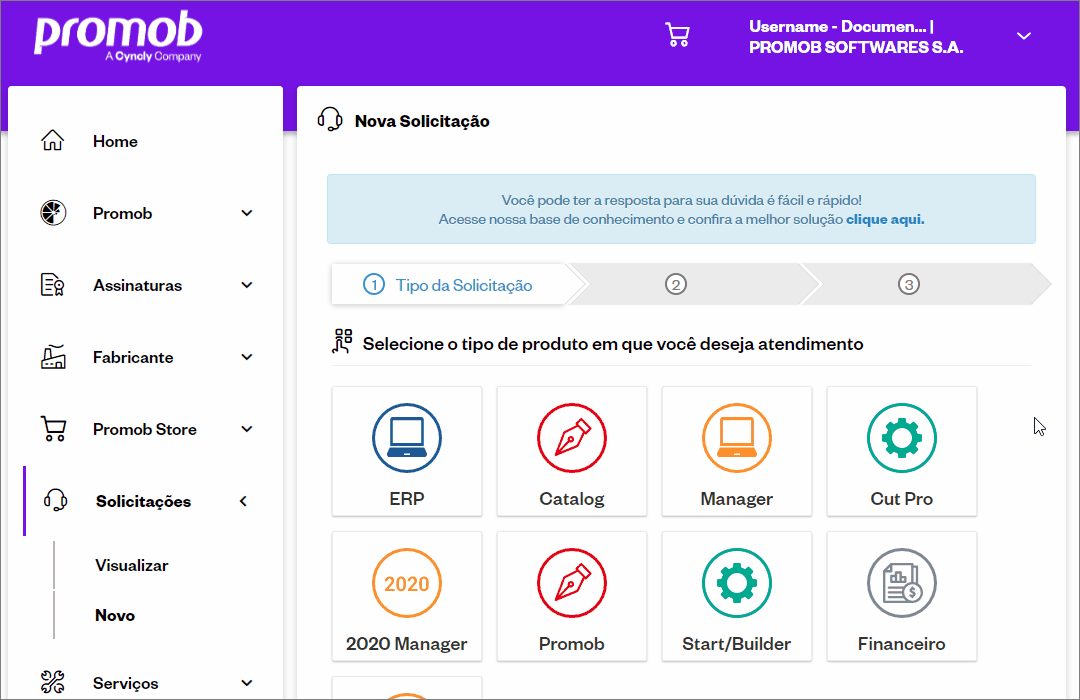1080x700 pixels.
Task: Select the ERP laptop icon
Action: 406,438
